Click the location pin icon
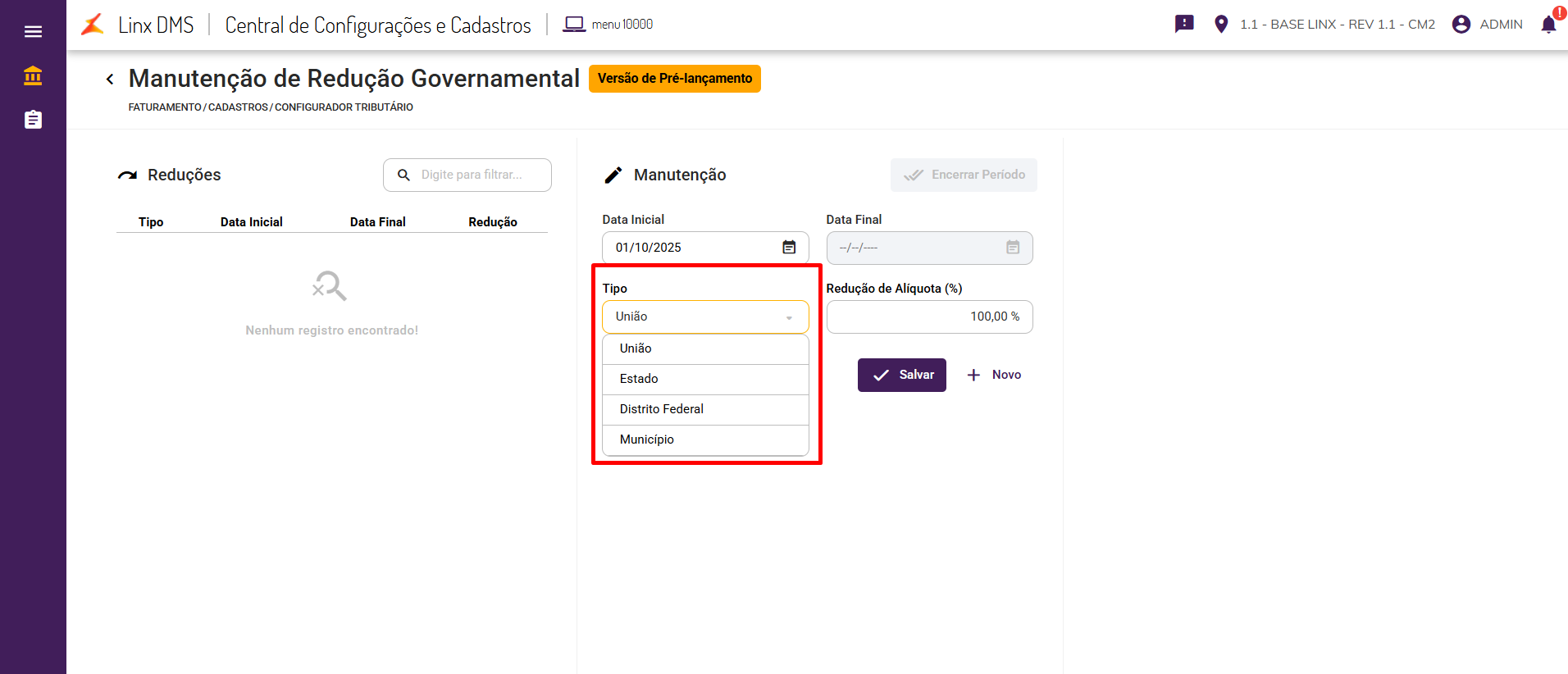The width and height of the screenshot is (1568, 674). [1221, 25]
